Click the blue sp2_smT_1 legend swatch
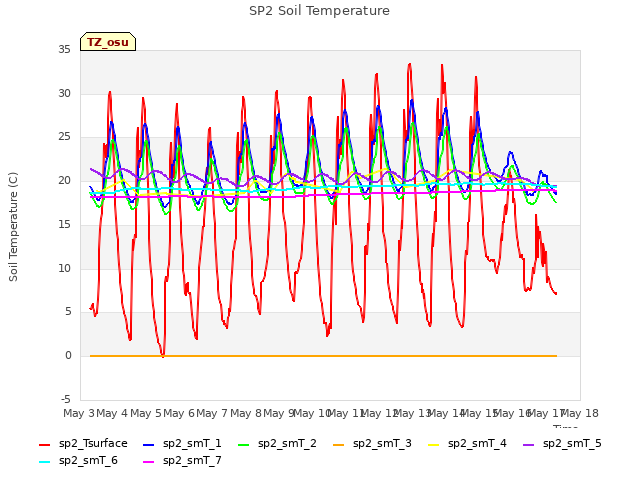Screen dimensions: 640x480 (x=149, y=444)
